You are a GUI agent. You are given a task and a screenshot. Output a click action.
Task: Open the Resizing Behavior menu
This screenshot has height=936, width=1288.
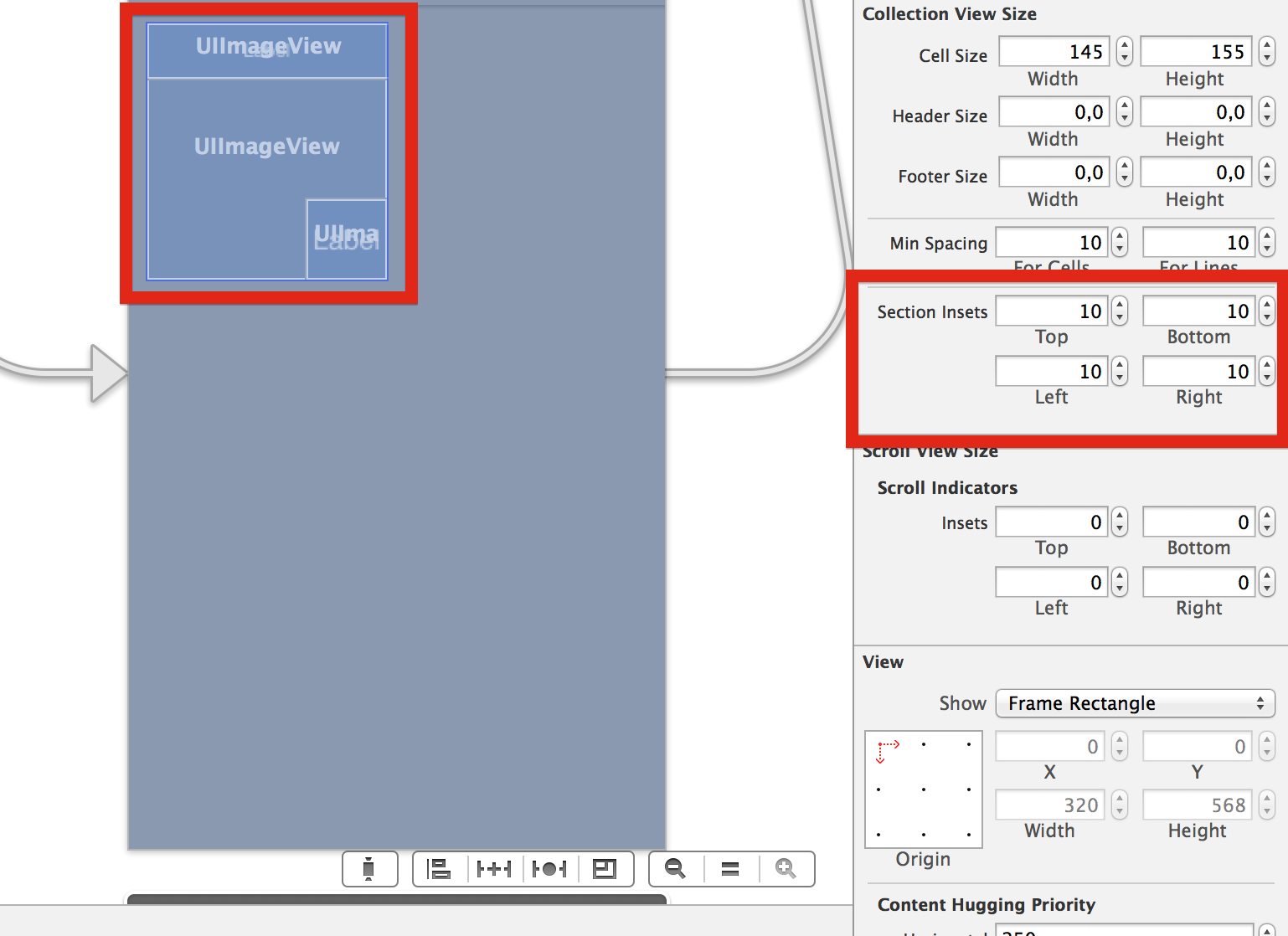pos(605,869)
